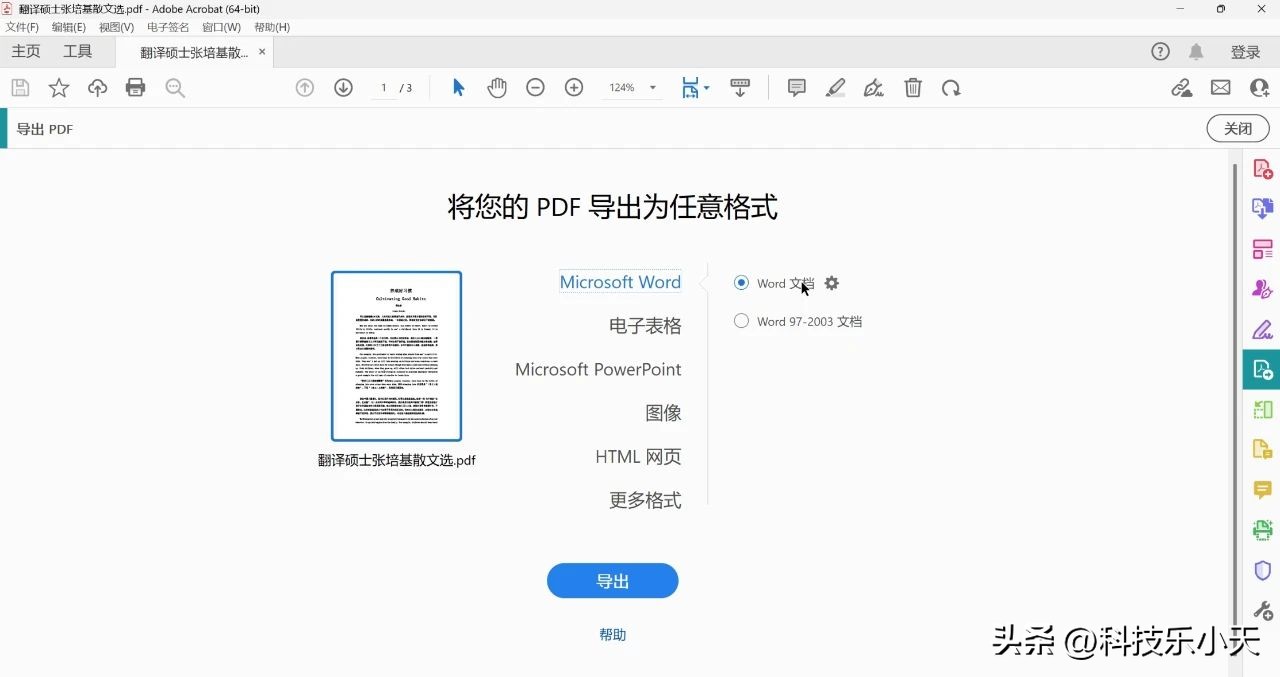Select the Word 97-2003 文档 option
The image size is (1280, 677).
(741, 320)
